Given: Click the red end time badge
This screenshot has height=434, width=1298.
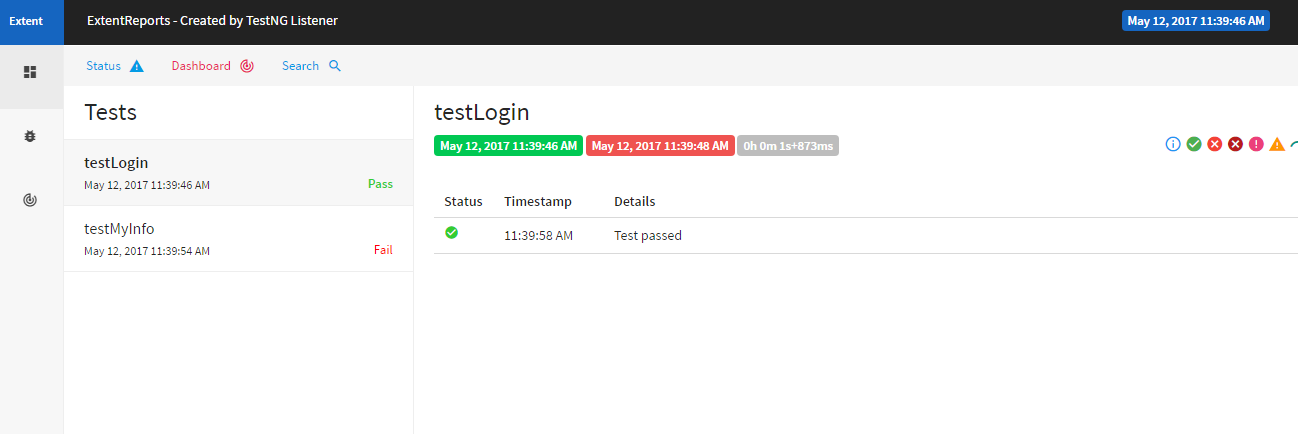Looking at the screenshot, I should click(x=660, y=146).
